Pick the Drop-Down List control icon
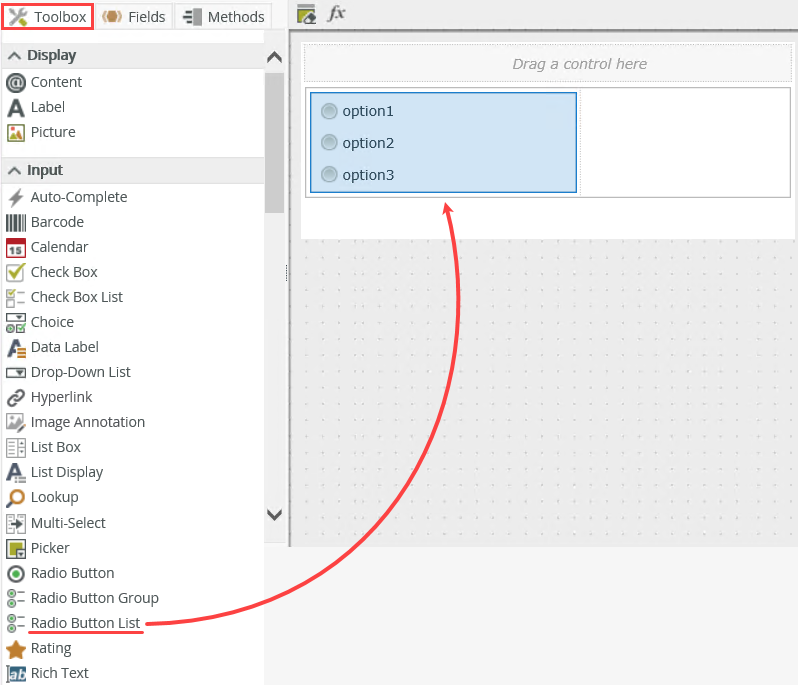 (16, 373)
